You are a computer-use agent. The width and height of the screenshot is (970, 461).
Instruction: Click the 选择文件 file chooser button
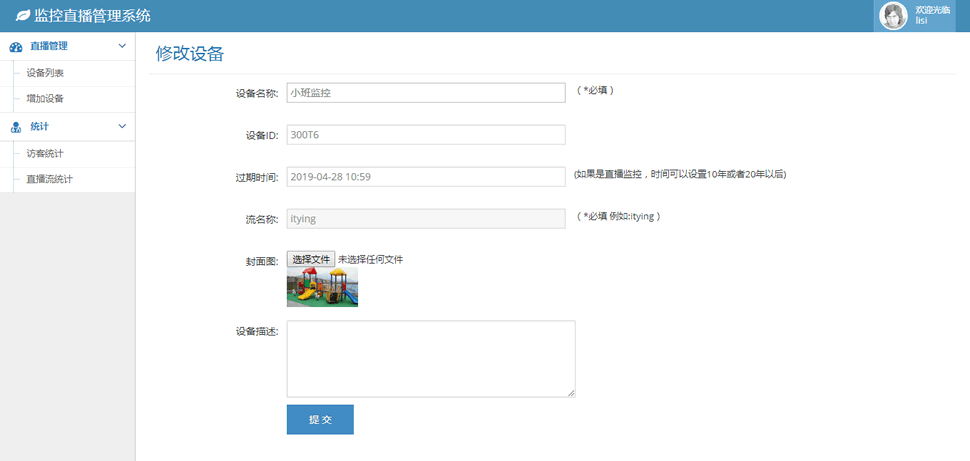pyautogui.click(x=311, y=259)
